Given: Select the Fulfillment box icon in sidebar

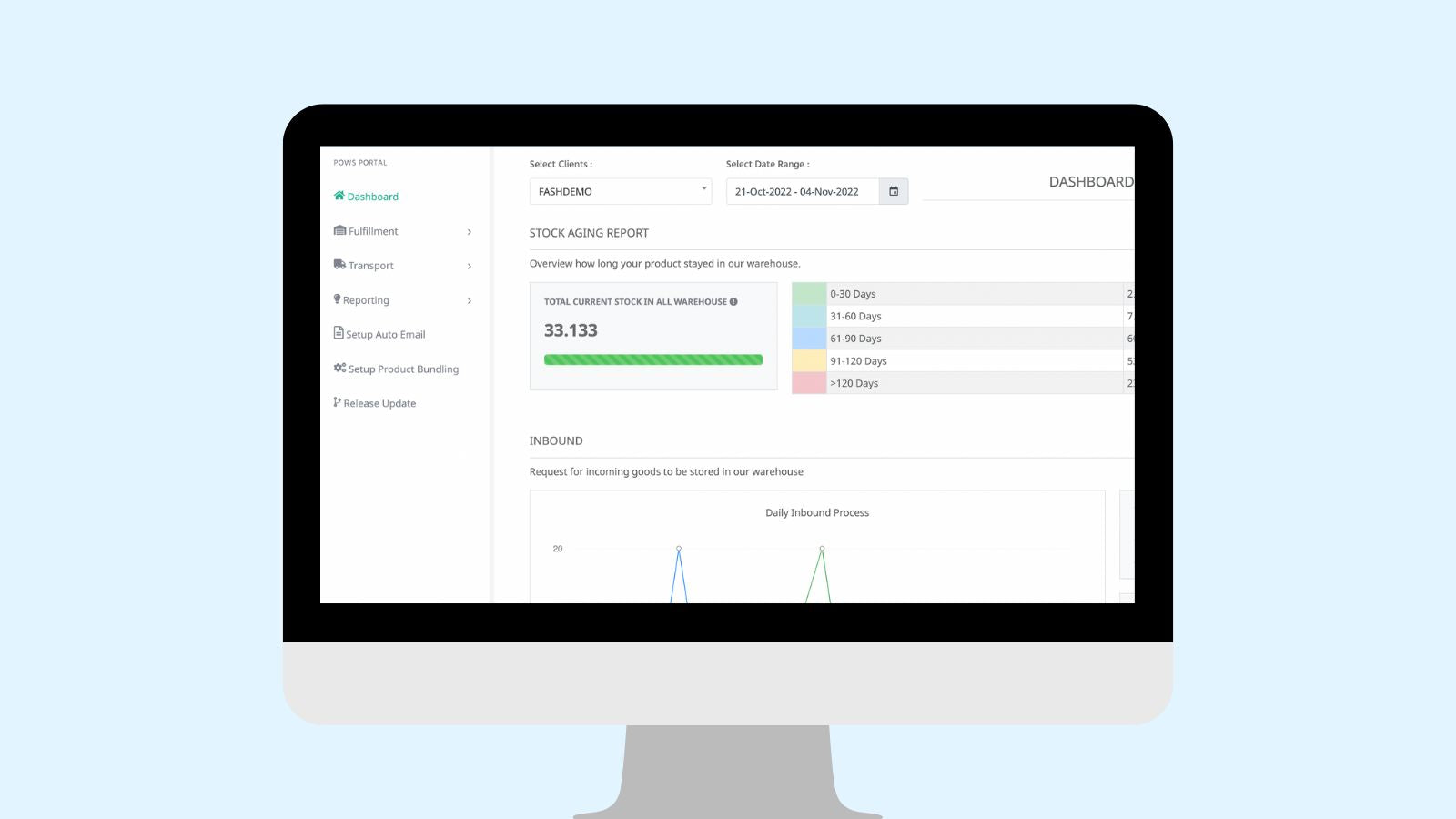Looking at the screenshot, I should [339, 230].
